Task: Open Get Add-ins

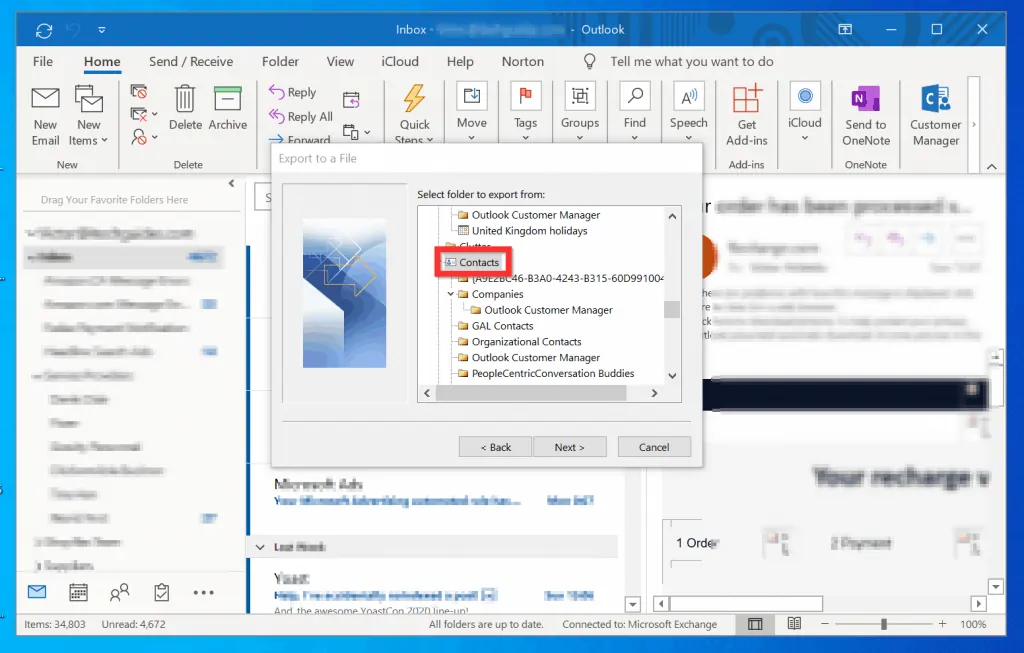Action: click(746, 116)
